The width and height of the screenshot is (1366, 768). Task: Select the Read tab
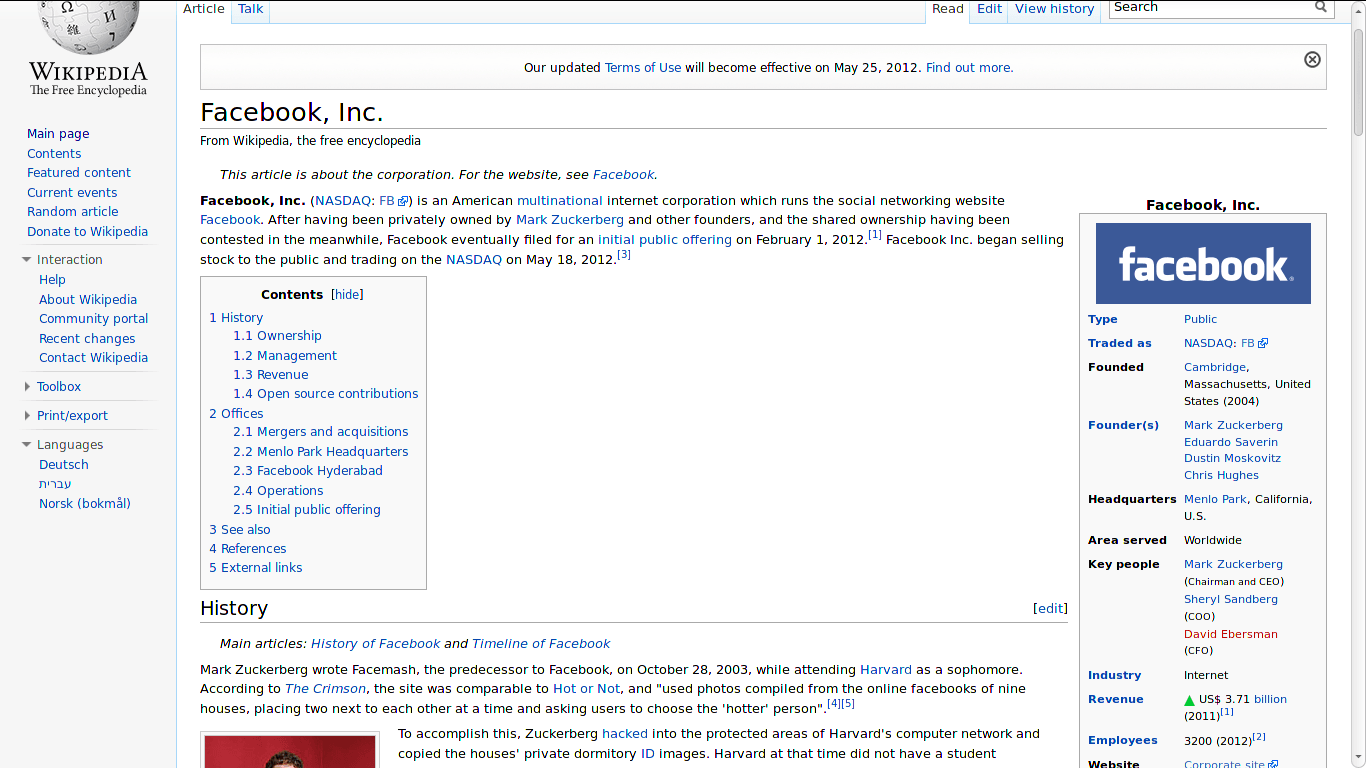pos(948,9)
